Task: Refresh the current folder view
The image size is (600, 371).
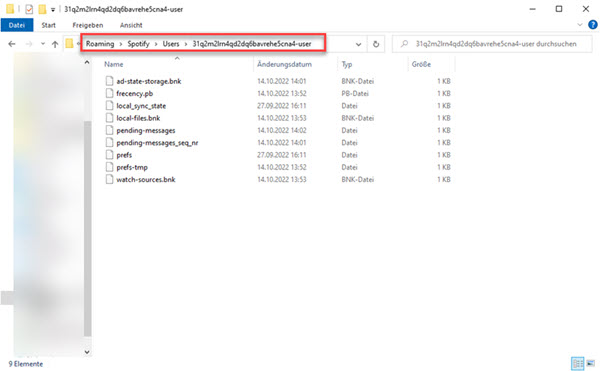Action: [x=376, y=44]
